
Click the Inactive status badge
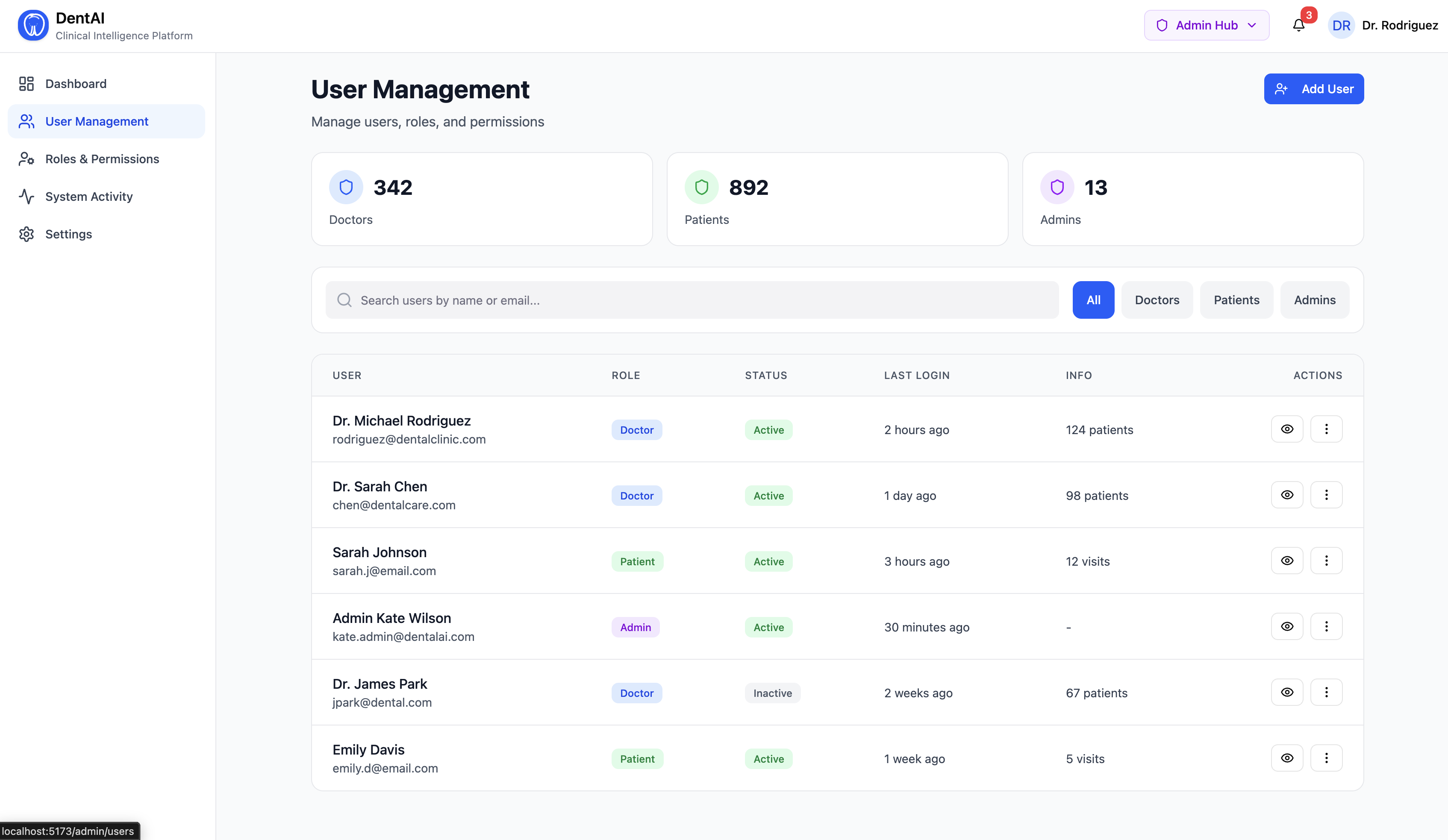pos(772,693)
